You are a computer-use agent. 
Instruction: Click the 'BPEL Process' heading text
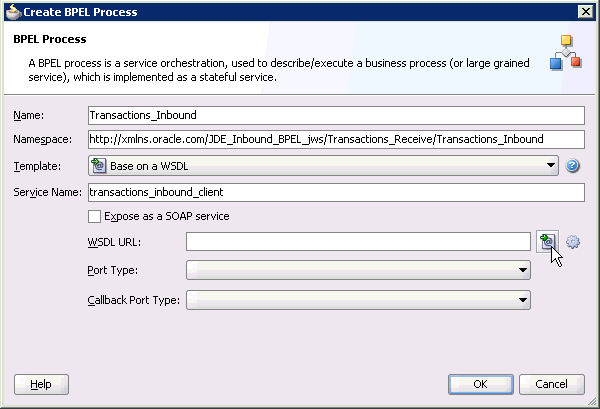(x=50, y=39)
